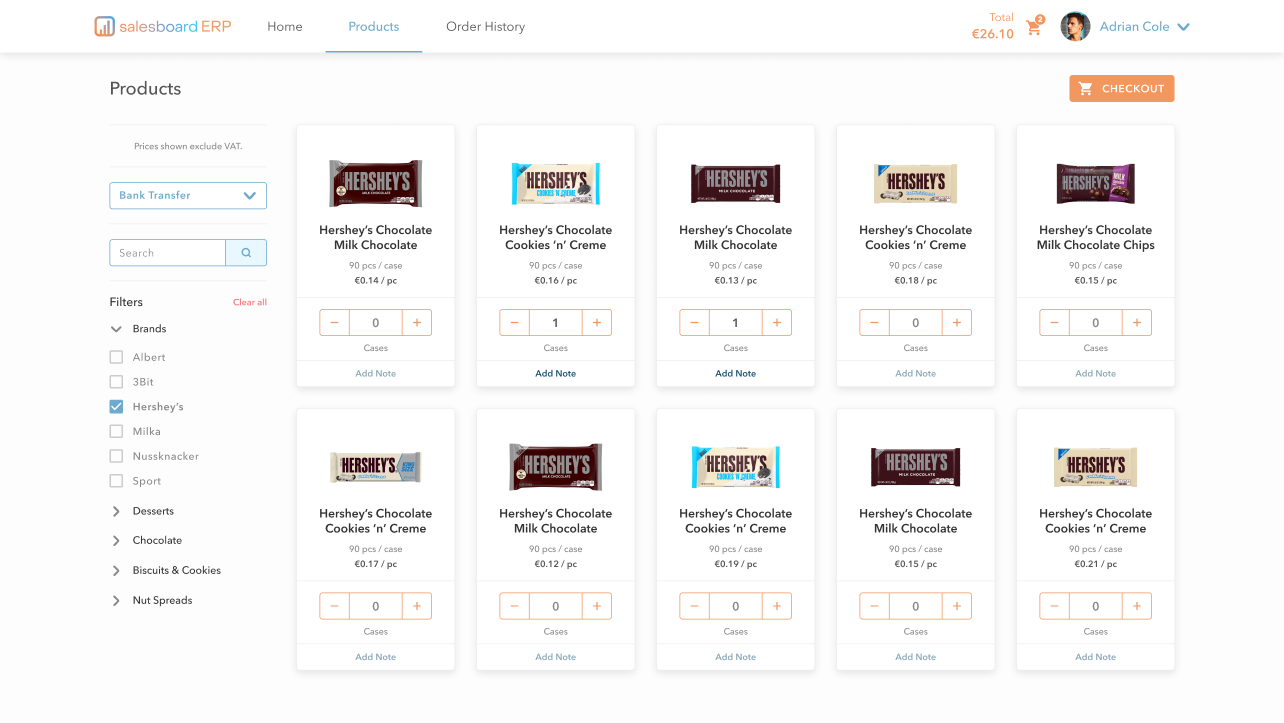The height and width of the screenshot is (723, 1284).
Task: Increase cases for €0.17 Cookies 'n' Creme
Action: [x=417, y=606]
